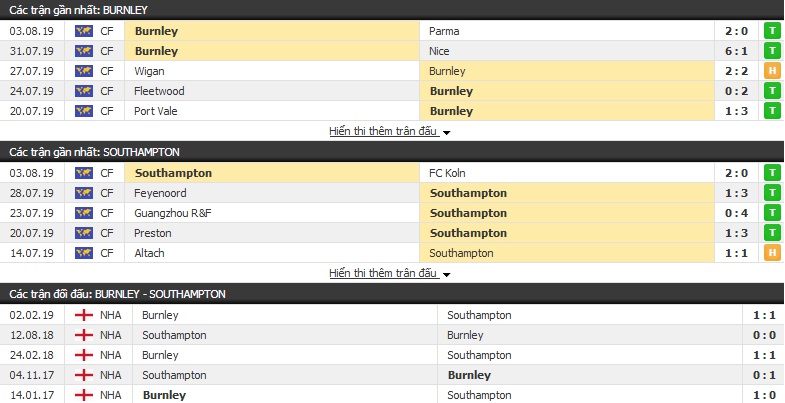The width and height of the screenshot is (785, 403).
Task: Click the England flag icon on 14.01.17 row
Action: pyautogui.click(x=84, y=395)
